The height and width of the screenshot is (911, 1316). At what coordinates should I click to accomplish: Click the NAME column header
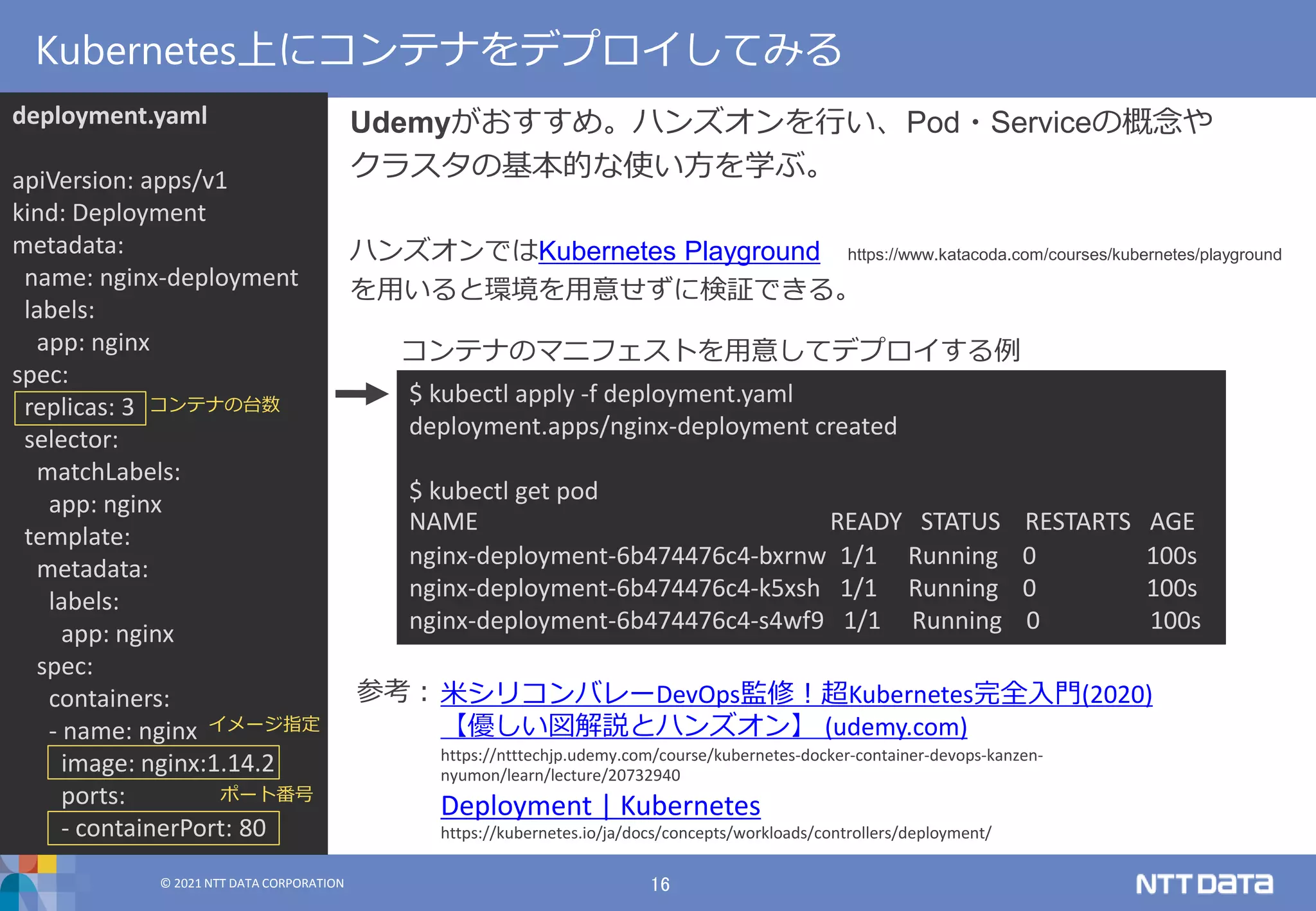[443, 522]
